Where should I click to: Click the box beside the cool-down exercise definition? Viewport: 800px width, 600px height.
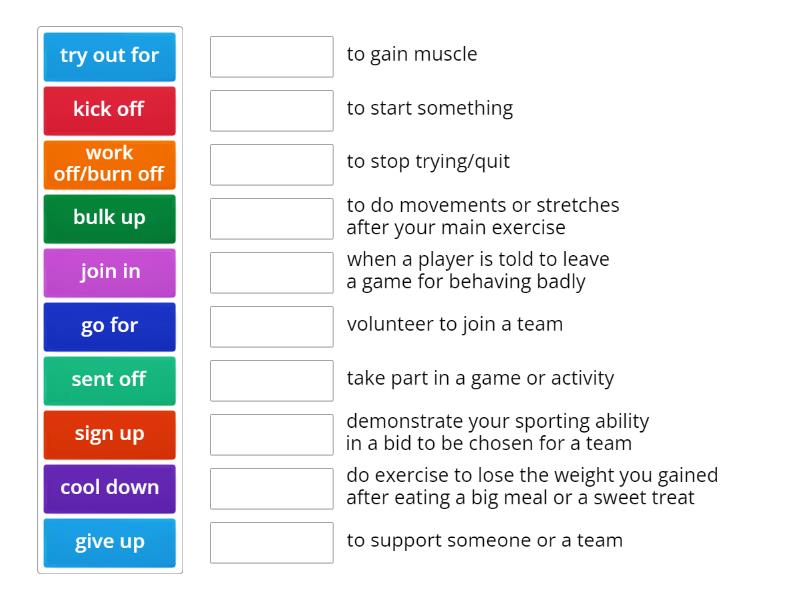pyautogui.click(x=271, y=218)
